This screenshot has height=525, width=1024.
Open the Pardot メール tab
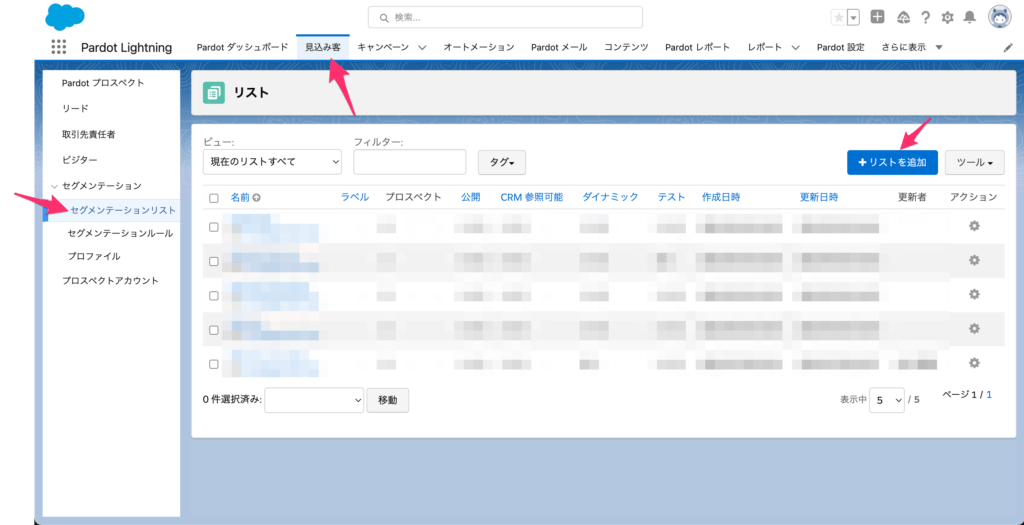coord(559,47)
